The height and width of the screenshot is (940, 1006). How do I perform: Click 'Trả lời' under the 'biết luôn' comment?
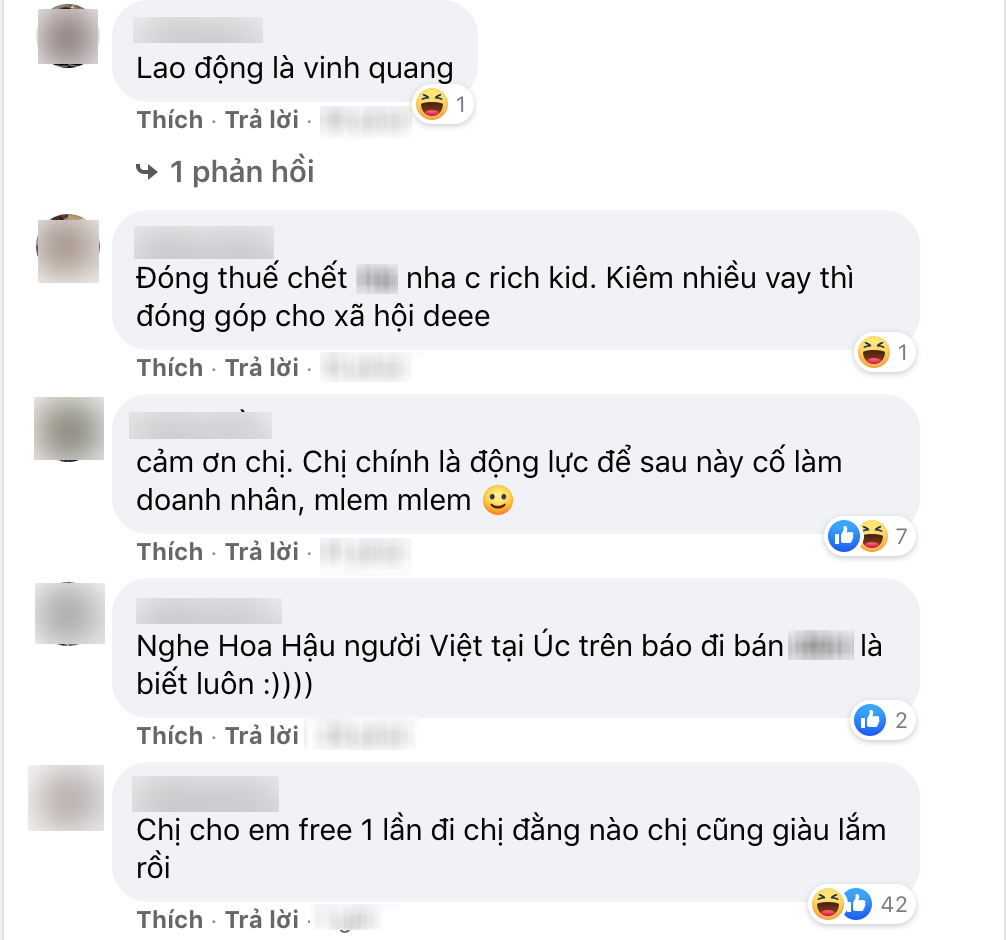(x=262, y=736)
